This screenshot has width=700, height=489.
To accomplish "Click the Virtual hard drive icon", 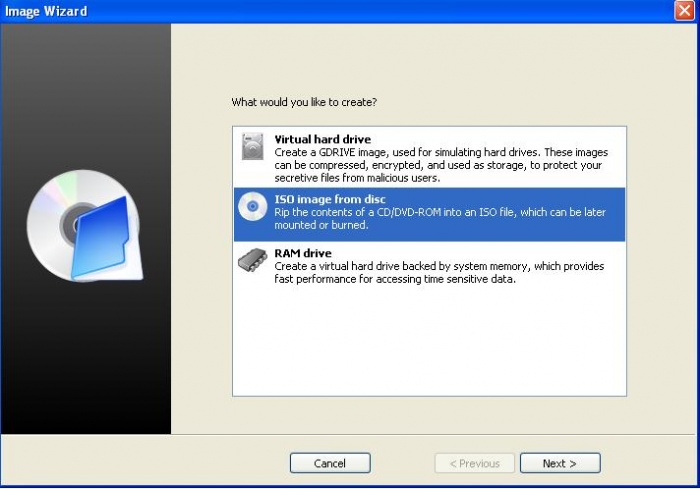I will 253,146.
